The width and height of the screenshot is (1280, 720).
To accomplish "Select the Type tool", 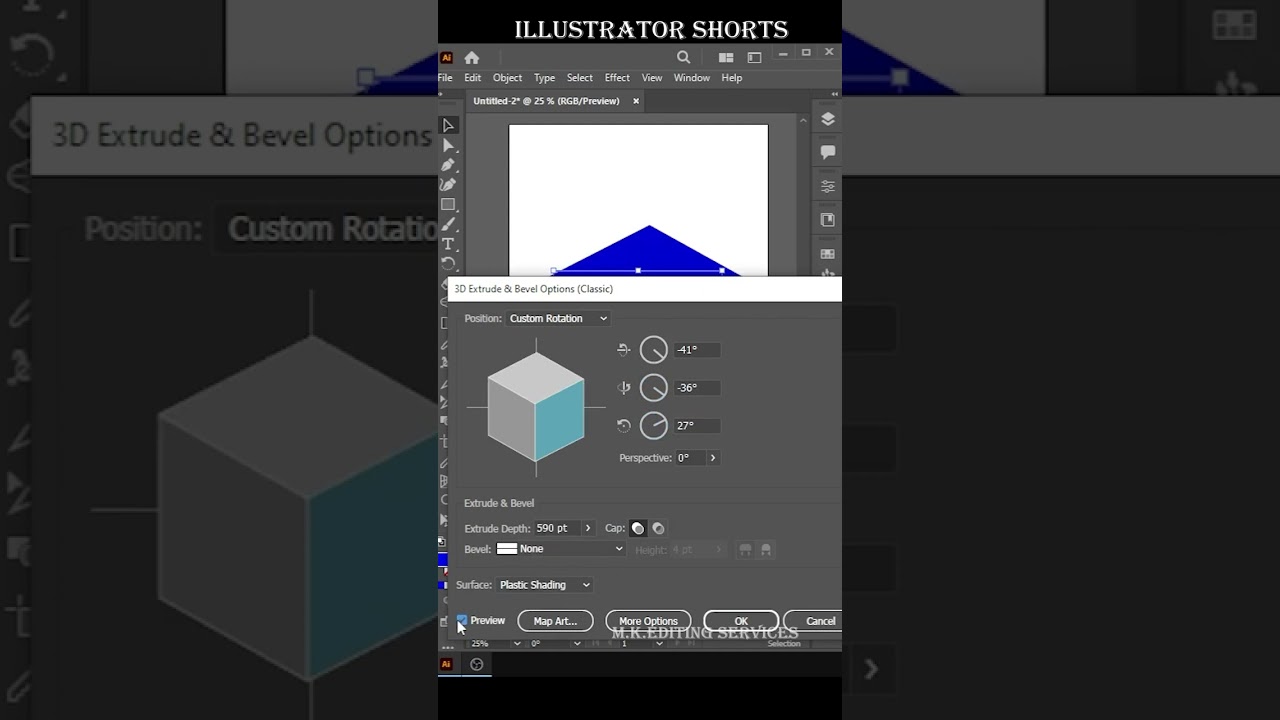I will (448, 244).
